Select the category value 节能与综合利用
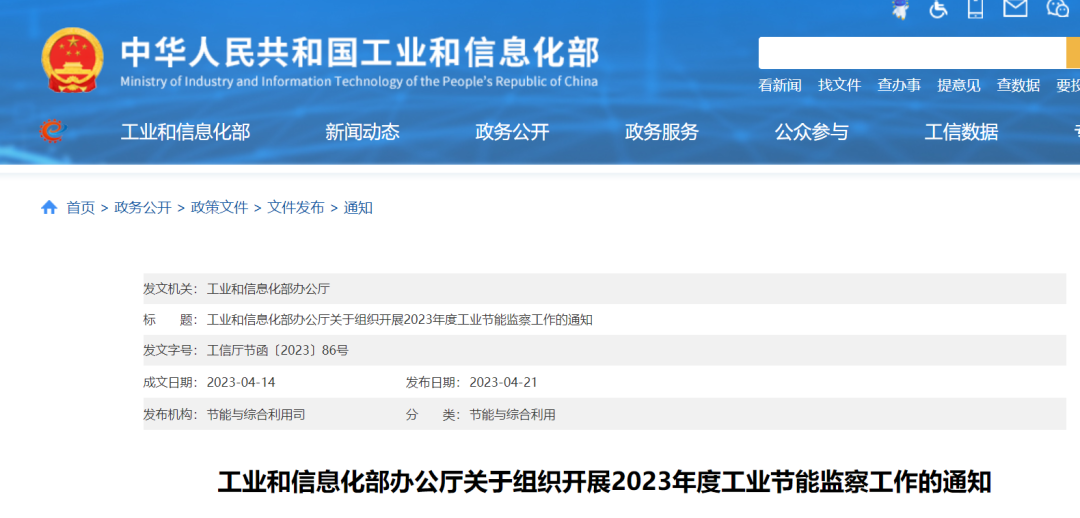 [x=512, y=415]
